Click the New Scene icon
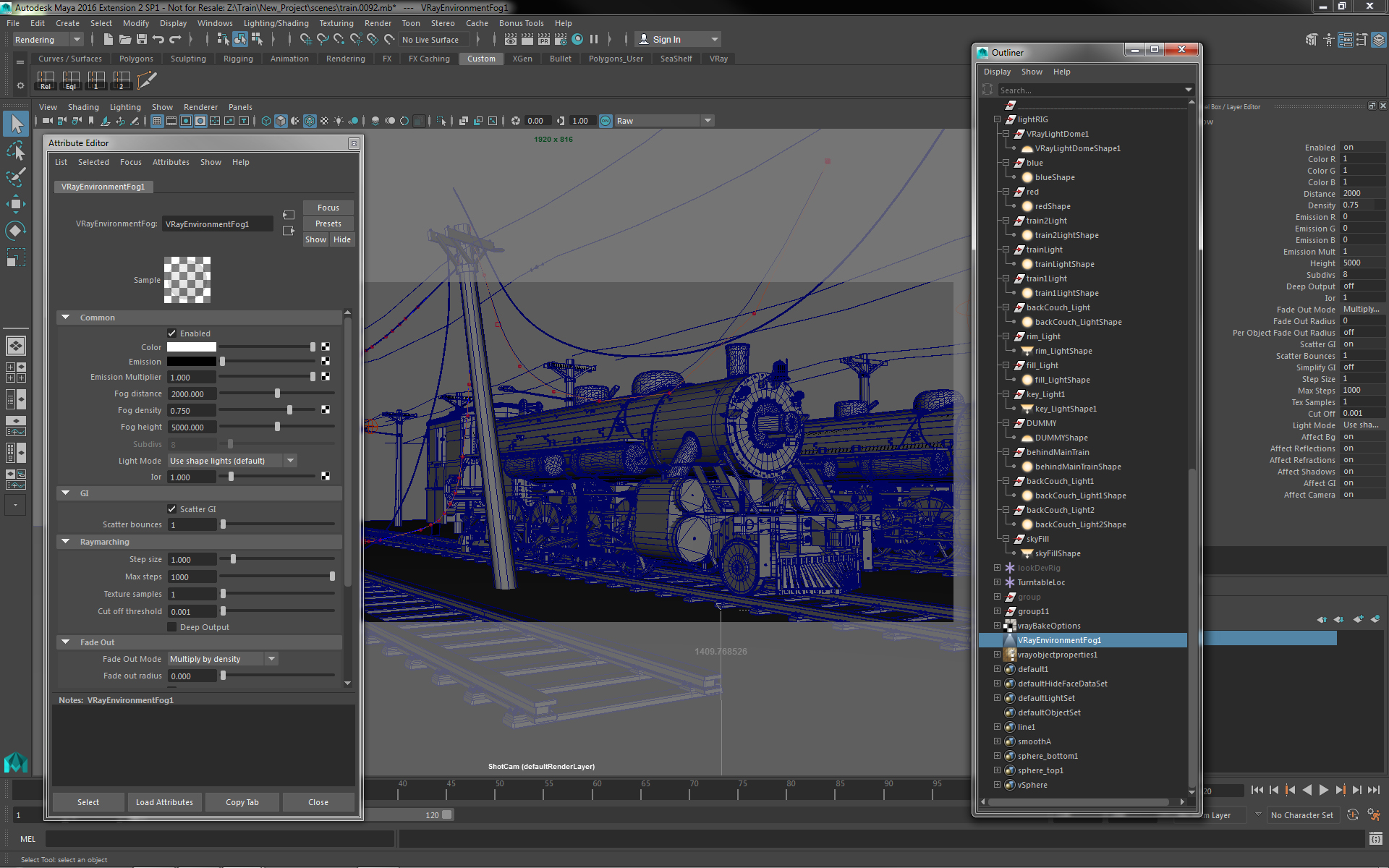 coord(108,40)
